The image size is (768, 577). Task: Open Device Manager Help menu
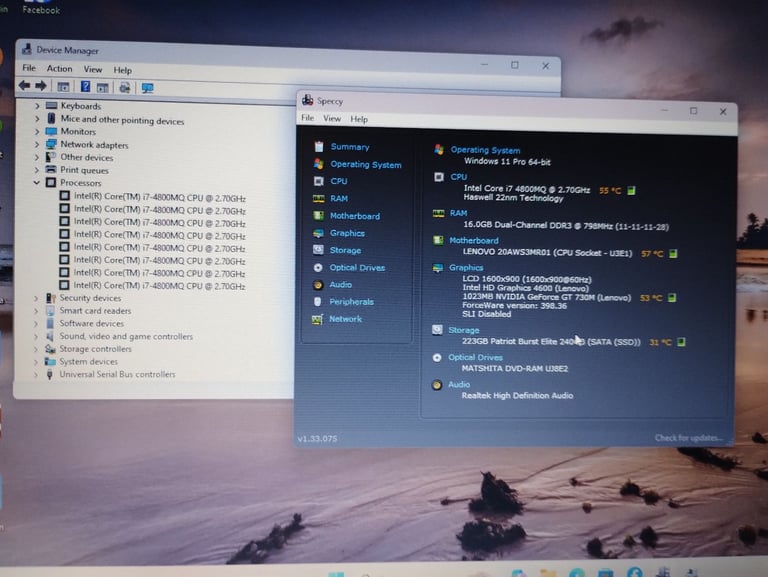pyautogui.click(x=122, y=70)
